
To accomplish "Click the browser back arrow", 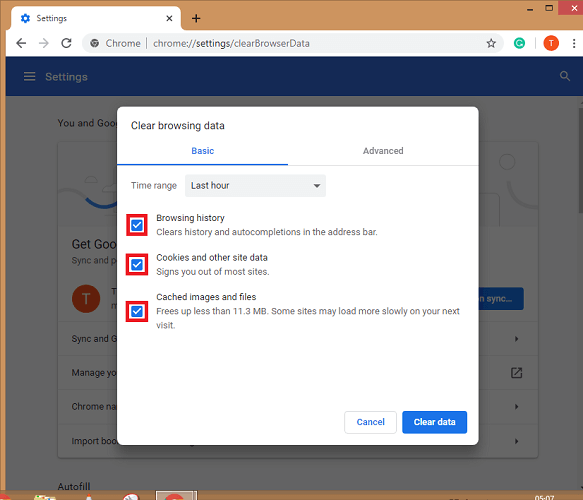I will [21, 43].
